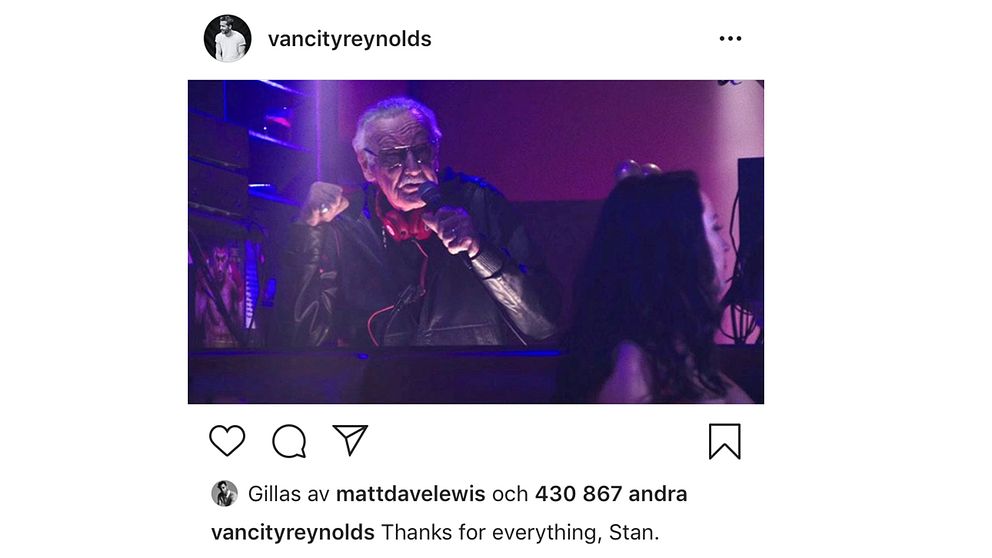Save the post with the bookmark icon
The height and width of the screenshot is (558, 992).
click(x=724, y=441)
